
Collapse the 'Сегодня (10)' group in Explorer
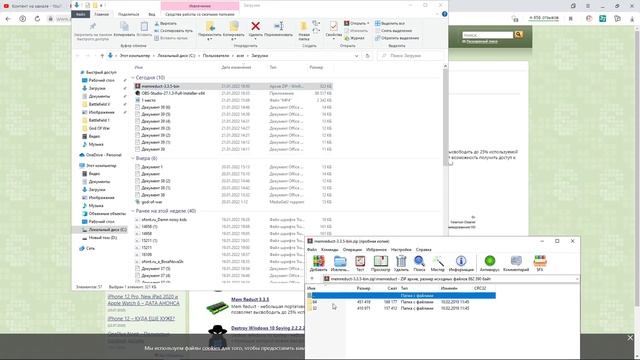pos(133,78)
